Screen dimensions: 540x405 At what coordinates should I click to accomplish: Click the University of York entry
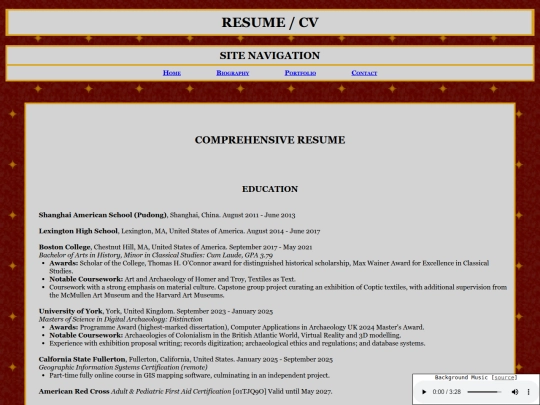click(156, 311)
